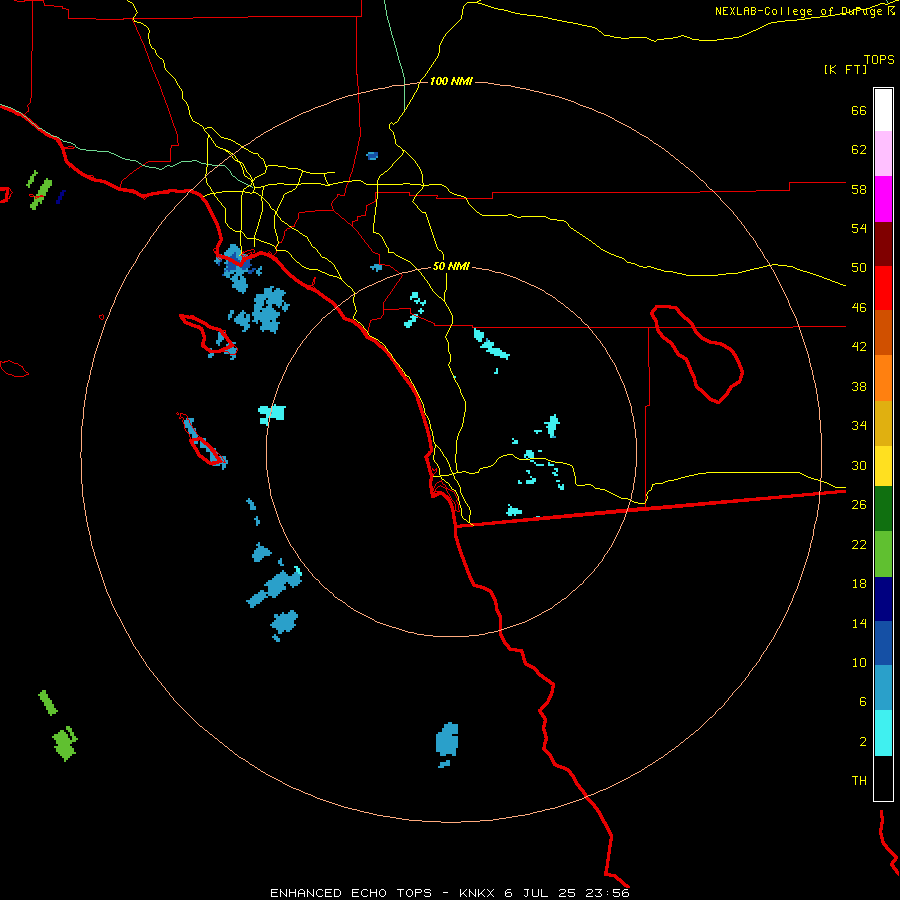Click the "TOPS" legend title
The width and height of the screenshot is (900, 900).
tap(879, 60)
